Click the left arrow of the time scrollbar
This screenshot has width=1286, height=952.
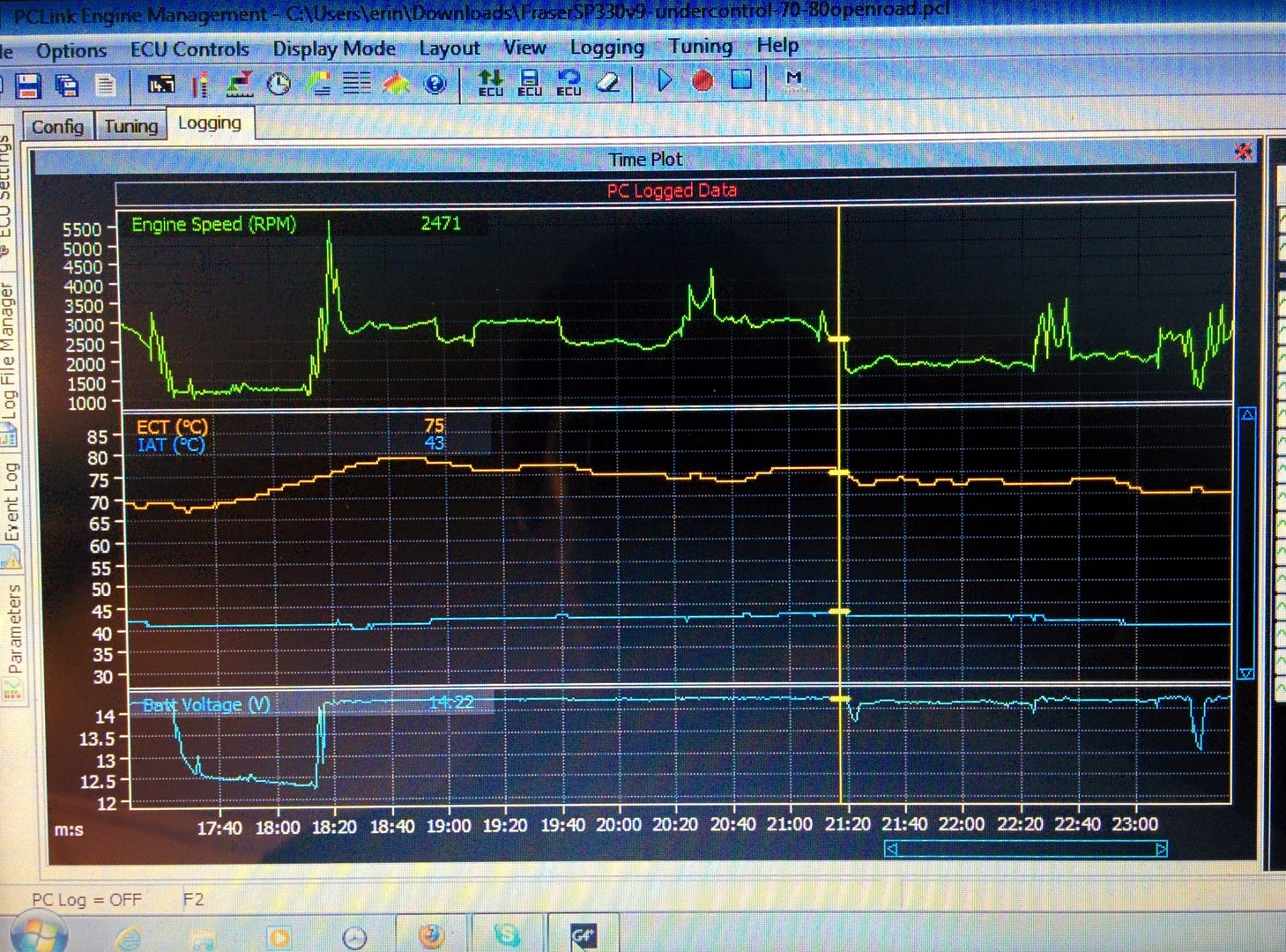[891, 849]
